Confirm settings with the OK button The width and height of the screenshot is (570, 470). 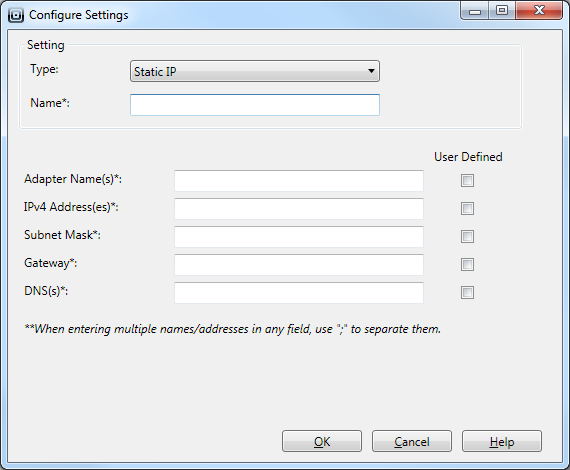point(322,441)
